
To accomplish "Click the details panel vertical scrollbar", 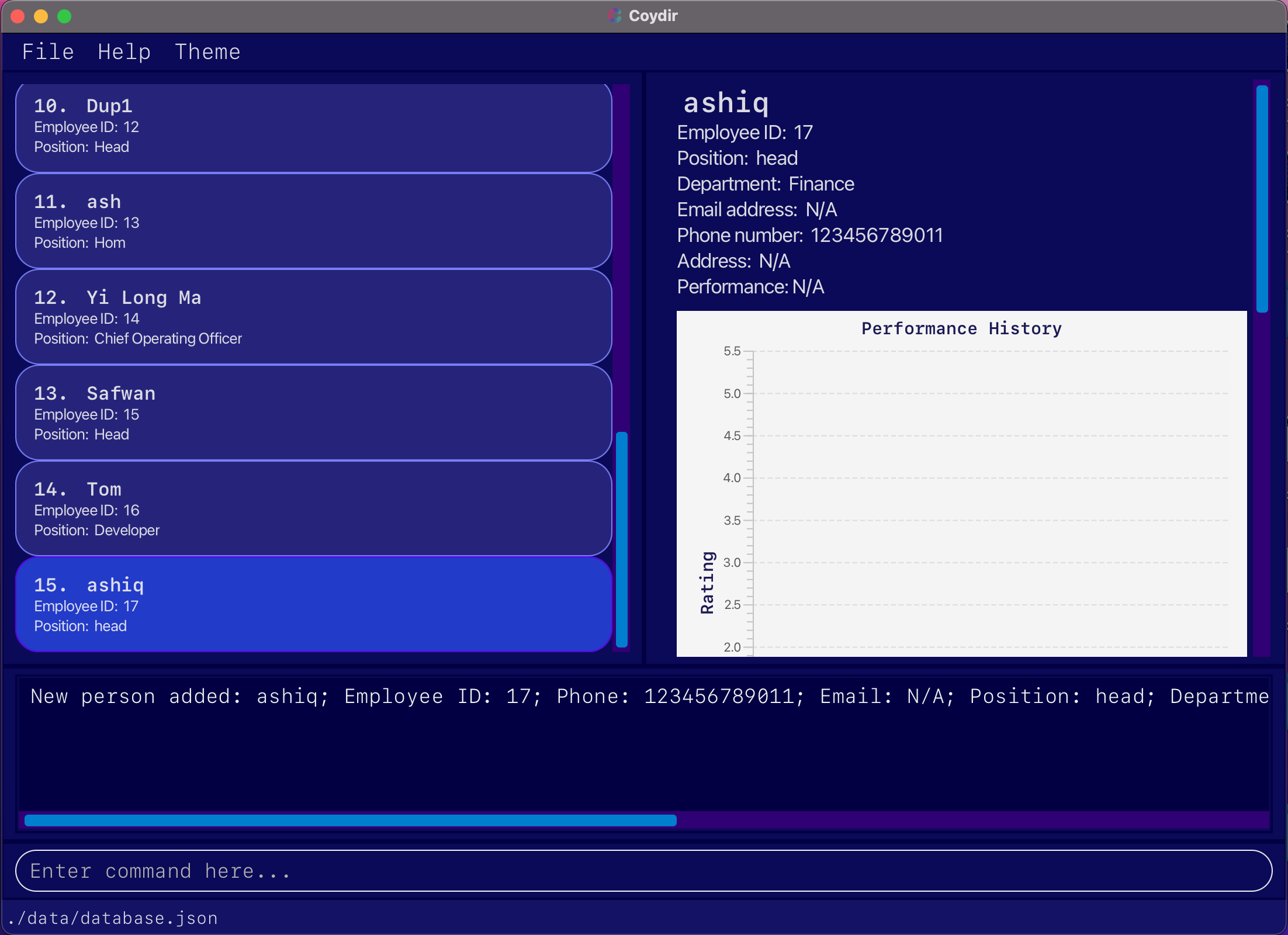I will point(1262,199).
